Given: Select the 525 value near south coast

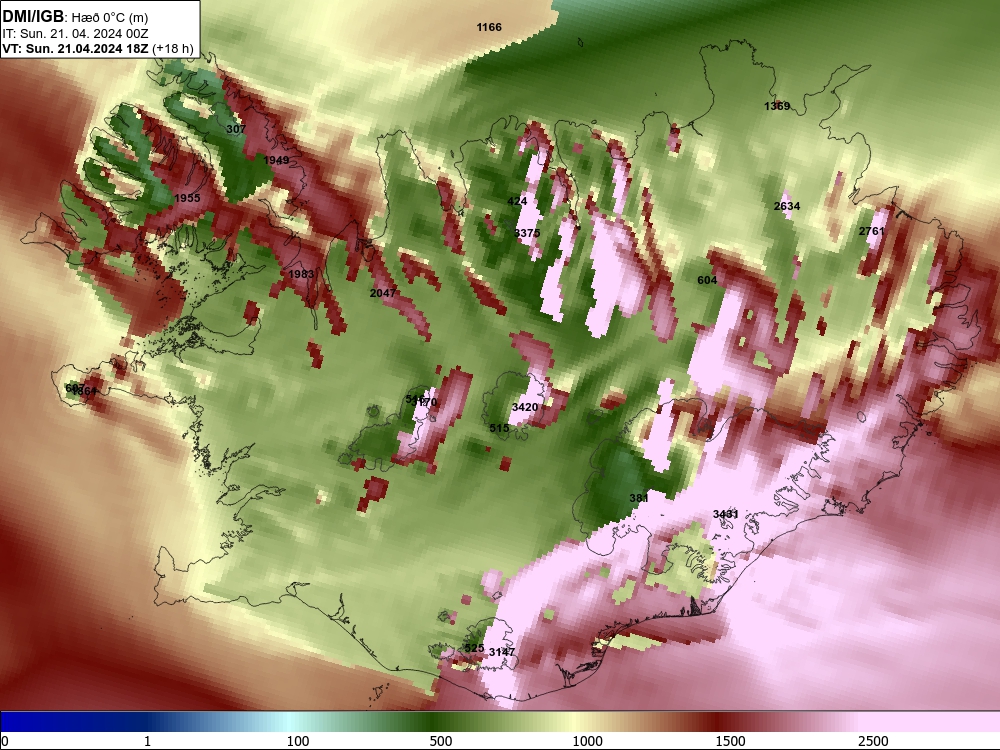Looking at the screenshot, I should tap(474, 648).
